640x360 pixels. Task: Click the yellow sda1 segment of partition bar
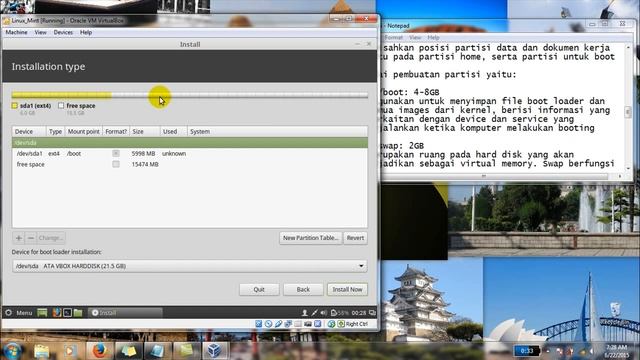point(61,95)
